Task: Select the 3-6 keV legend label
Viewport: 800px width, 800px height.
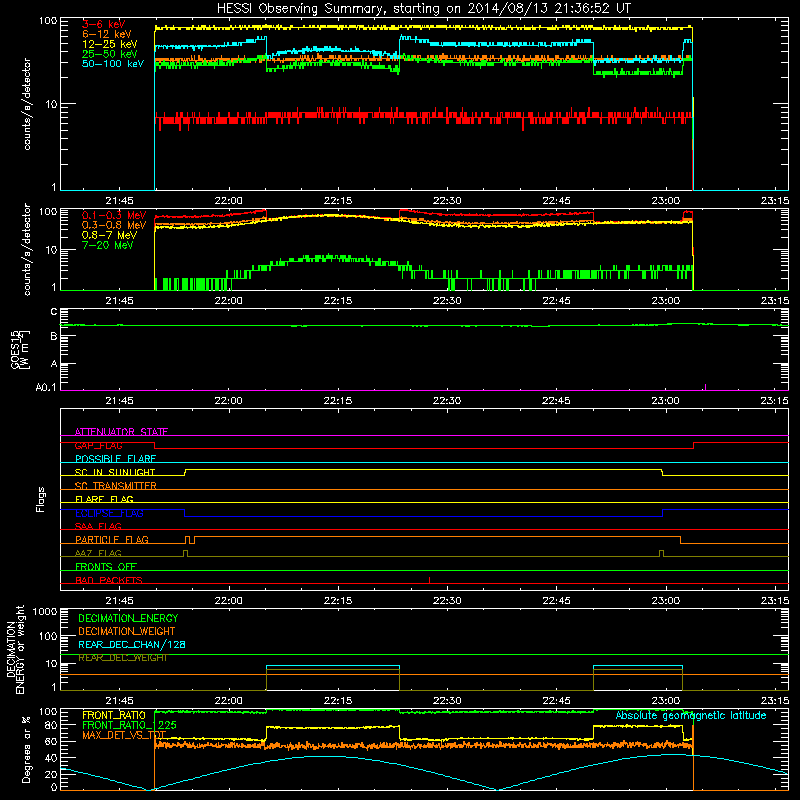Action: pyautogui.click(x=103, y=24)
